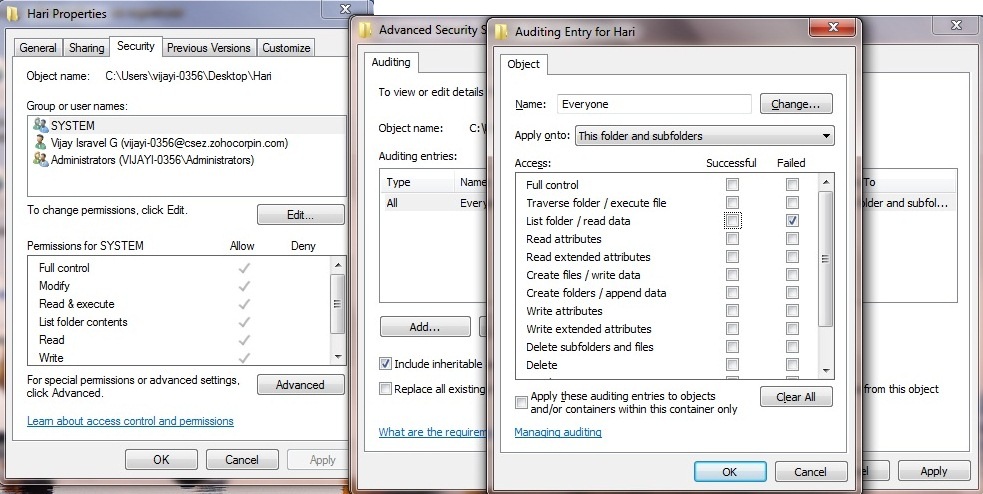Open What are the requirements link
This screenshot has height=494, width=983.
(433, 432)
